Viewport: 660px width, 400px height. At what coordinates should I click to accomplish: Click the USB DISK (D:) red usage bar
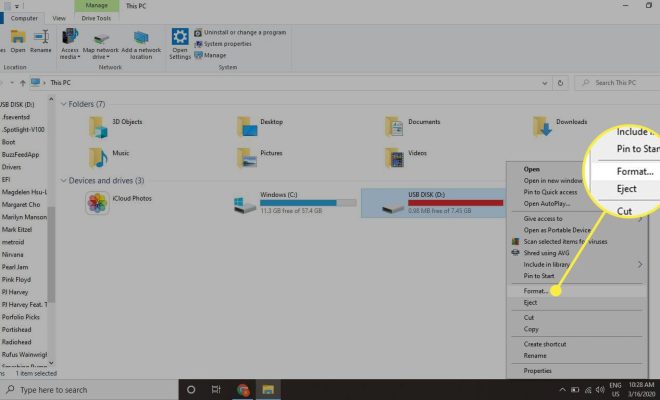pos(455,203)
